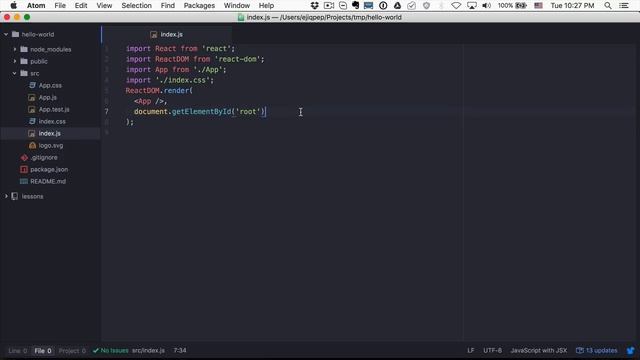Image resolution: width=640 pixels, height=360 pixels.
Task: Click the blue bird status bar icon
Action: point(631,351)
